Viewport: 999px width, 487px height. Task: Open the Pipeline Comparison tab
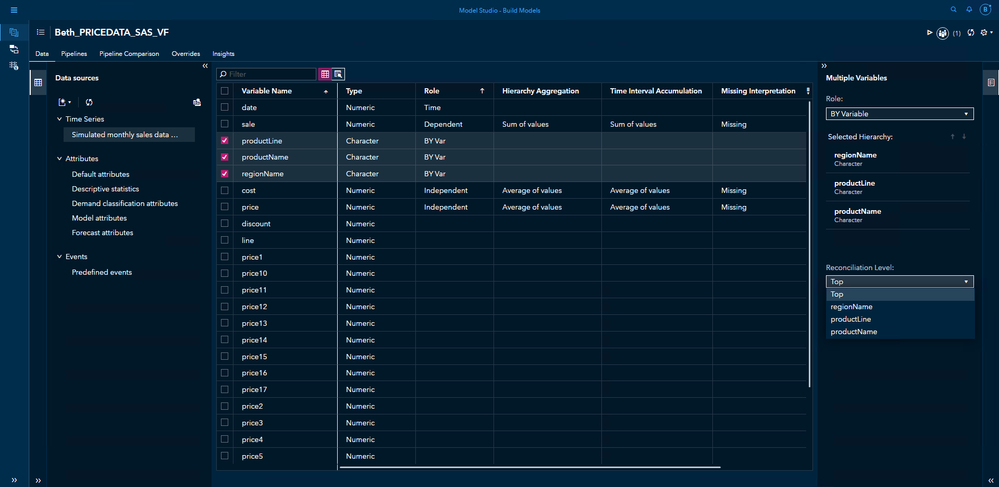pyautogui.click(x=129, y=54)
